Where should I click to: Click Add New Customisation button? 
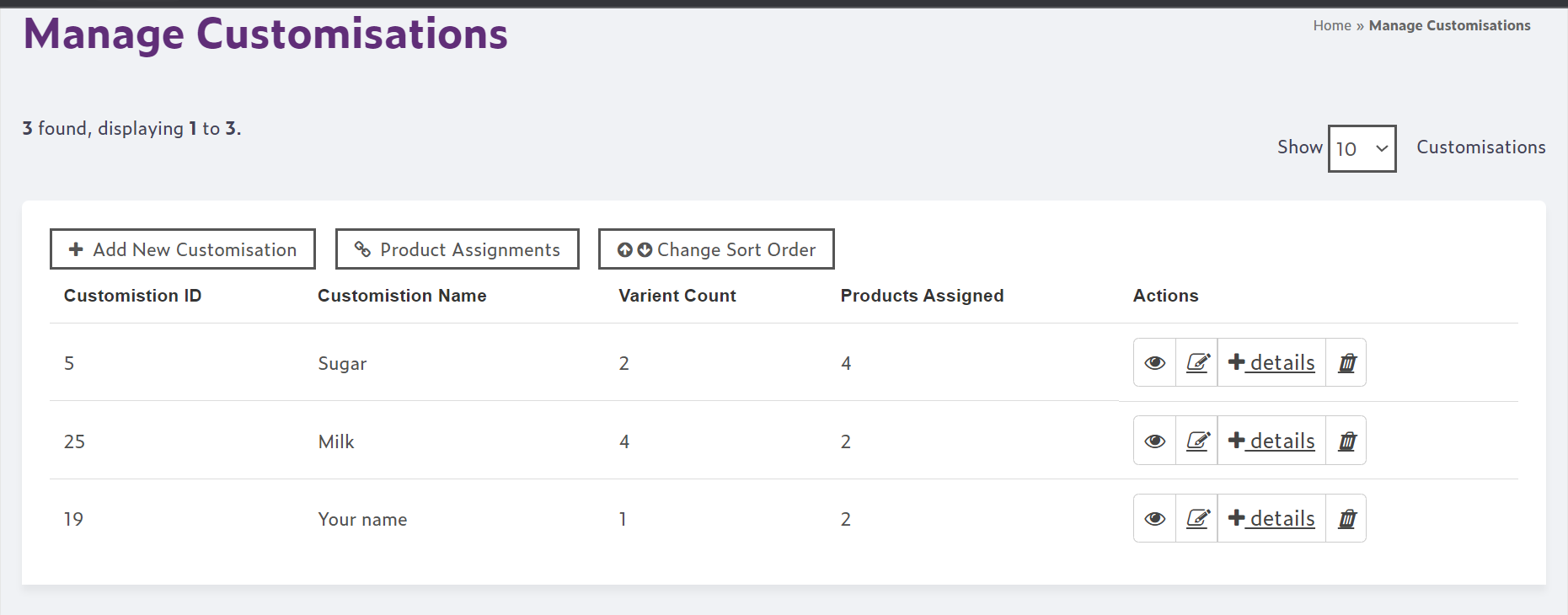coord(183,249)
